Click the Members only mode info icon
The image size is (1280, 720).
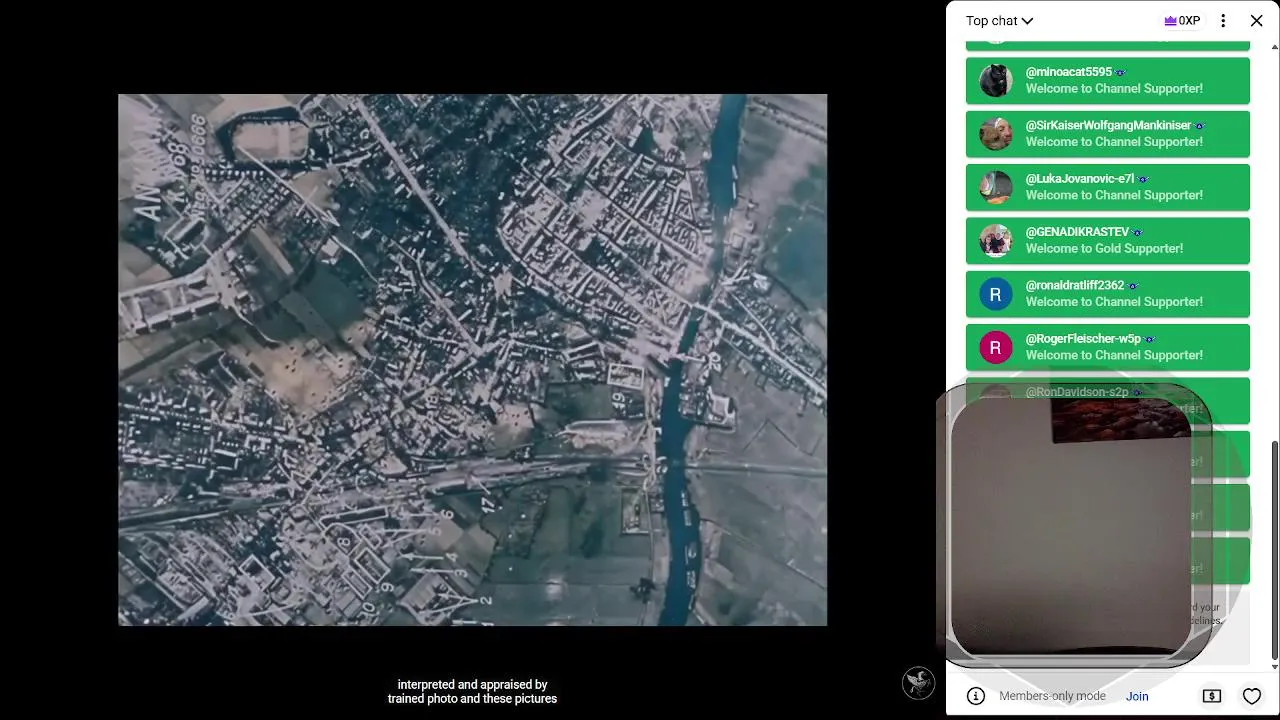pos(976,696)
